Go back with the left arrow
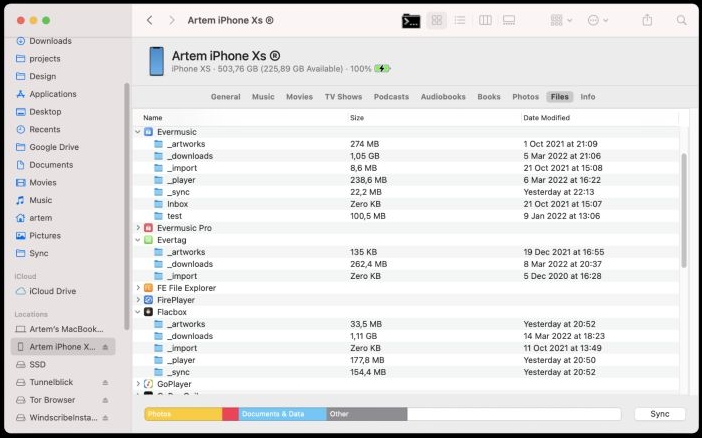Viewport: 702px width, 438px height. pos(149,20)
